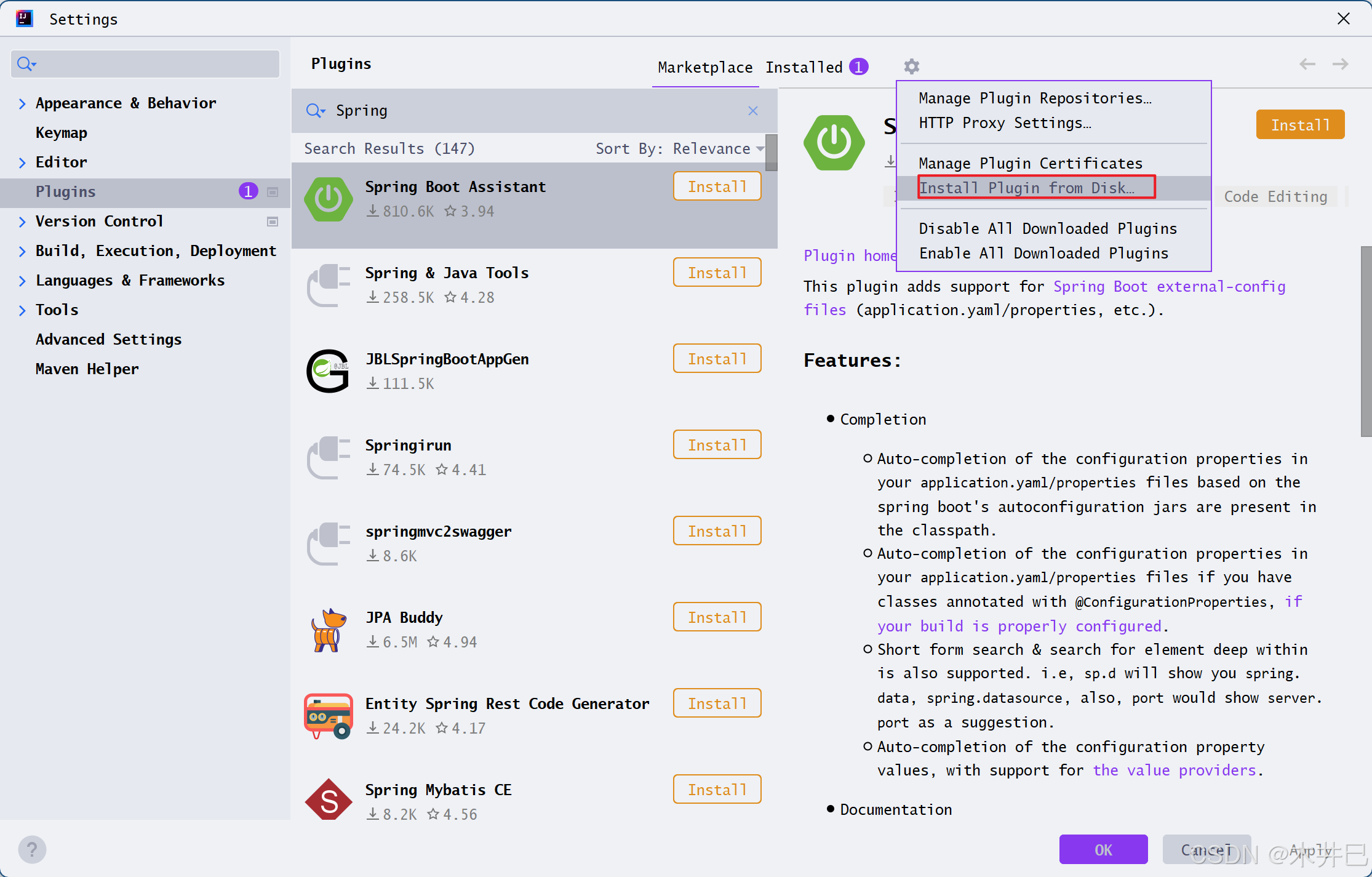1372x877 pixels.
Task: Click the JPA Buddy dog icon
Action: pos(329,630)
